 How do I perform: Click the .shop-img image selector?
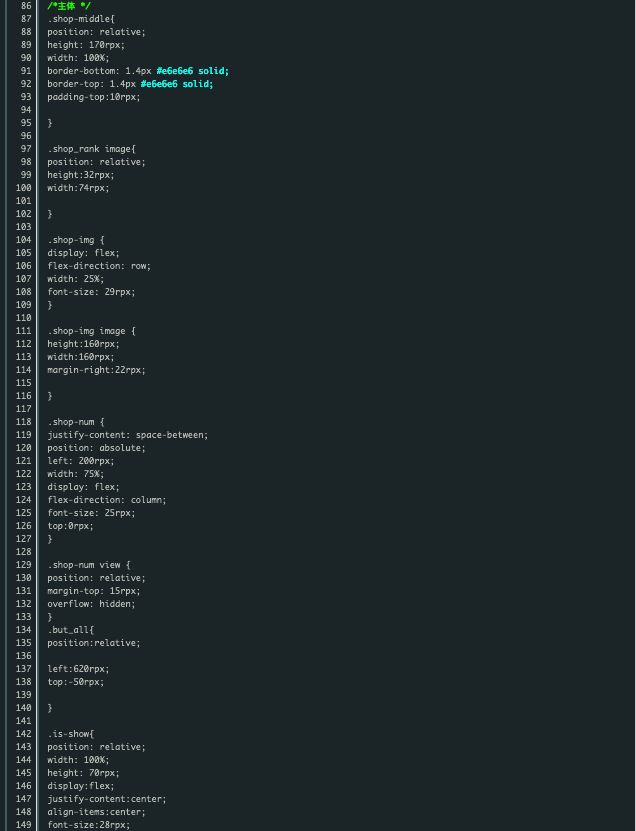point(91,331)
